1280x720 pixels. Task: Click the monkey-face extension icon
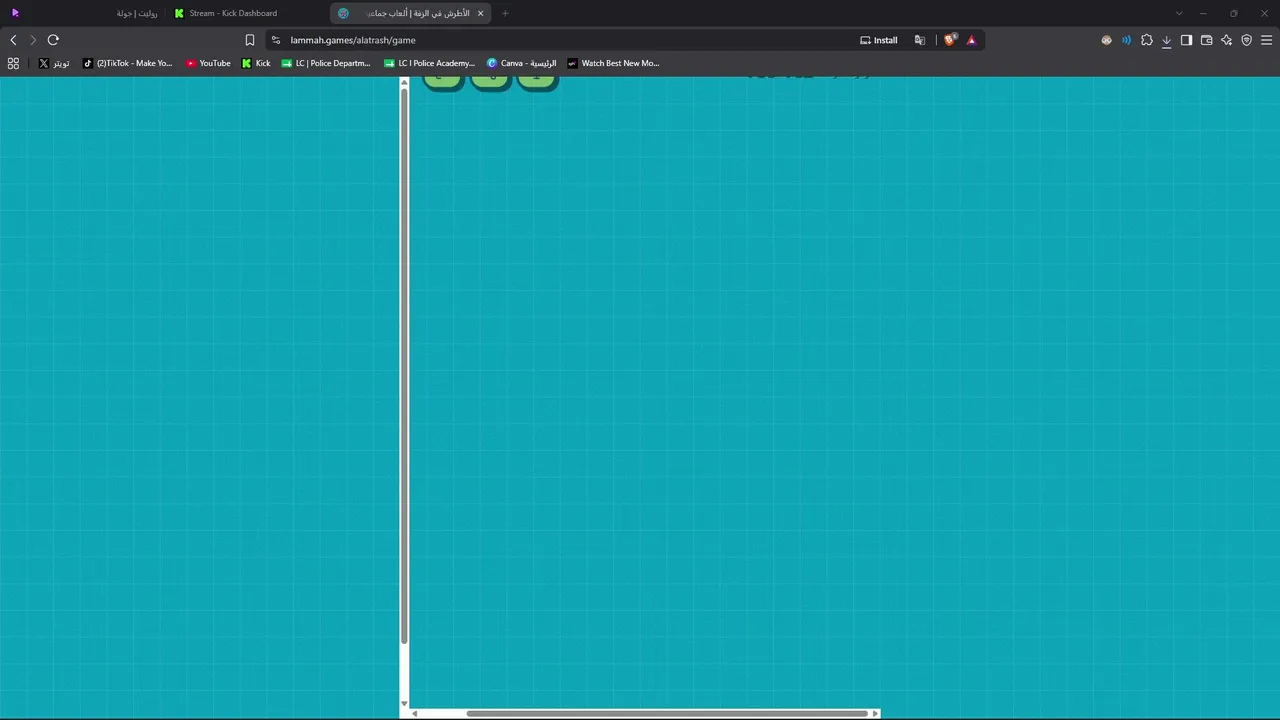tap(1106, 40)
